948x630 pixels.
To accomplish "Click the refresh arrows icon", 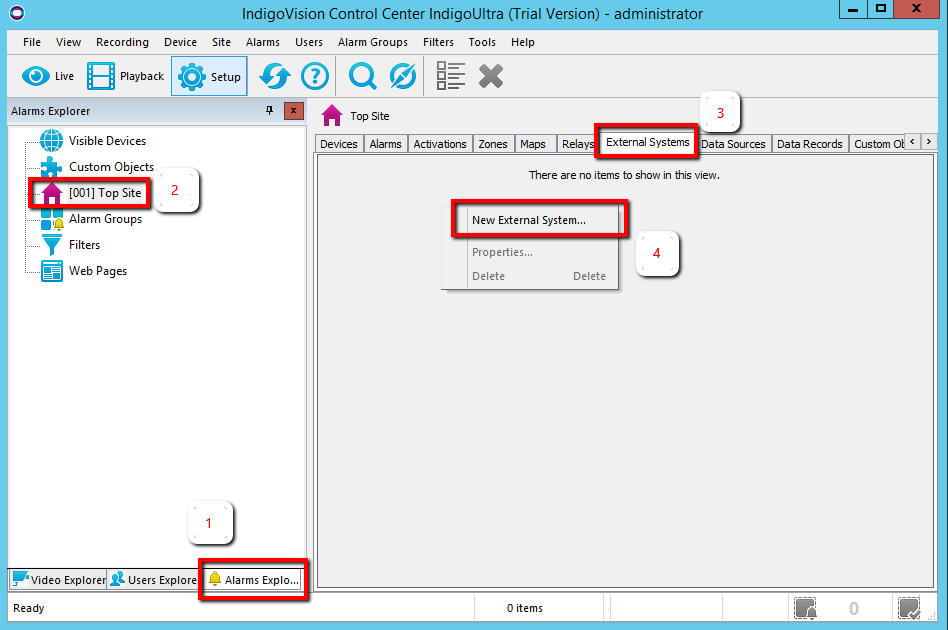I will (275, 77).
